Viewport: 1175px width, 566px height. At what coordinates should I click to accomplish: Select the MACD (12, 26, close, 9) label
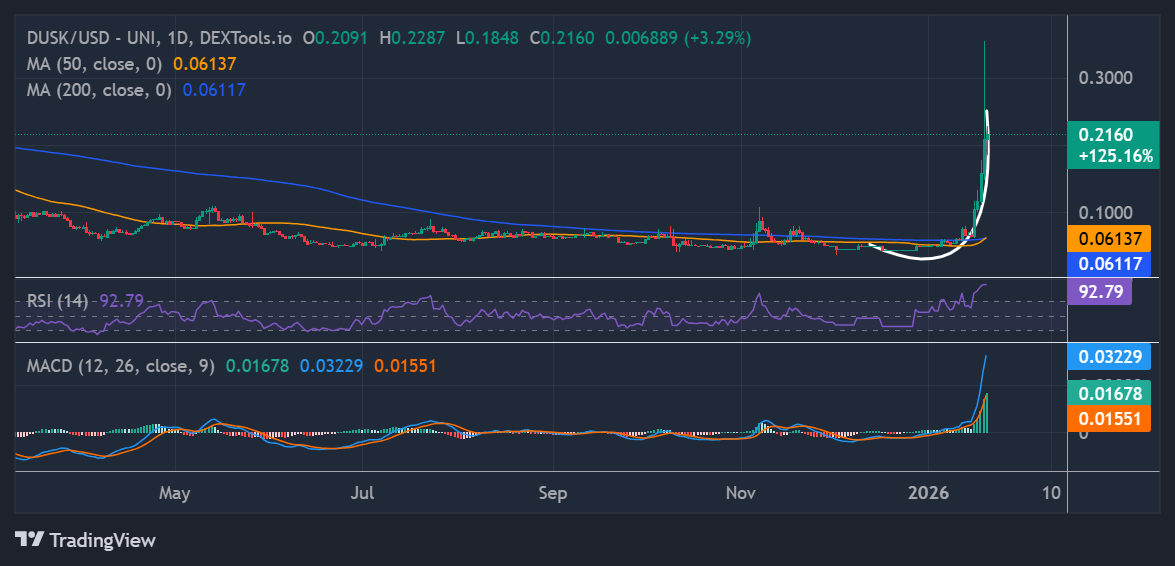pos(120,366)
